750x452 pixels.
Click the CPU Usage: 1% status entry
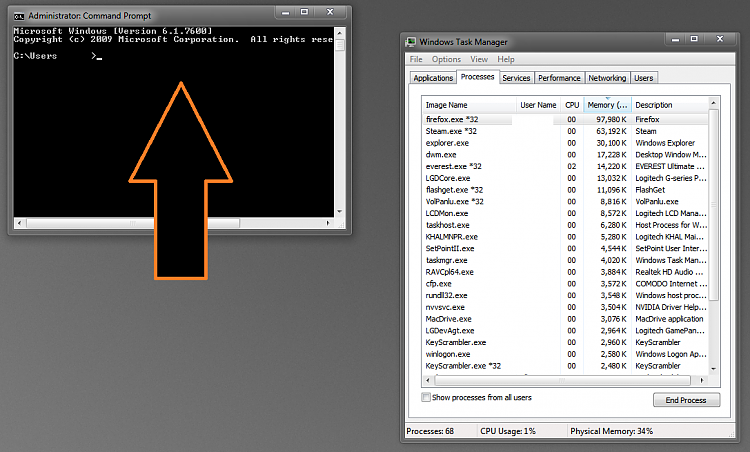click(508, 431)
